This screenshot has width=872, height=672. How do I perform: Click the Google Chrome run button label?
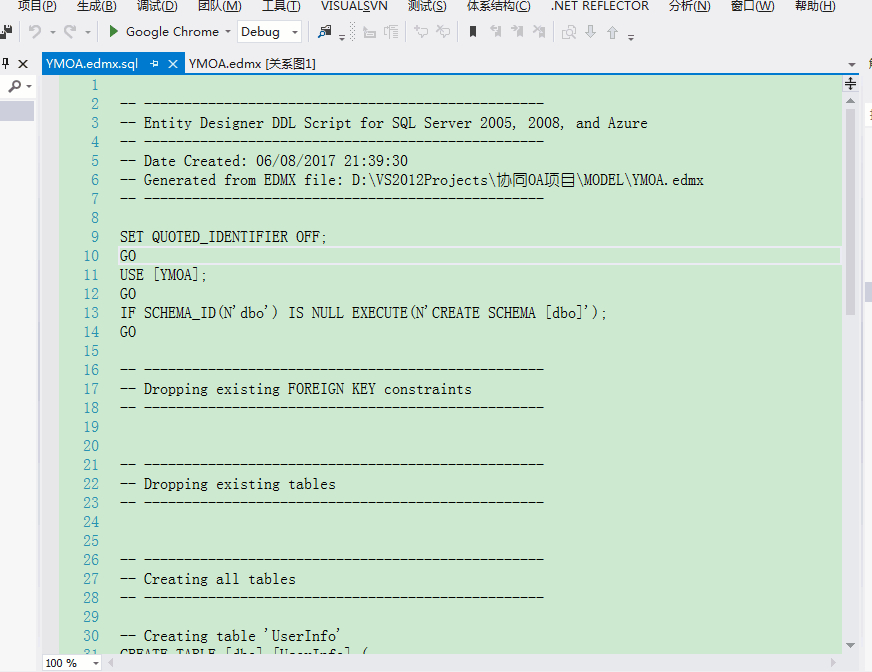tap(172, 32)
